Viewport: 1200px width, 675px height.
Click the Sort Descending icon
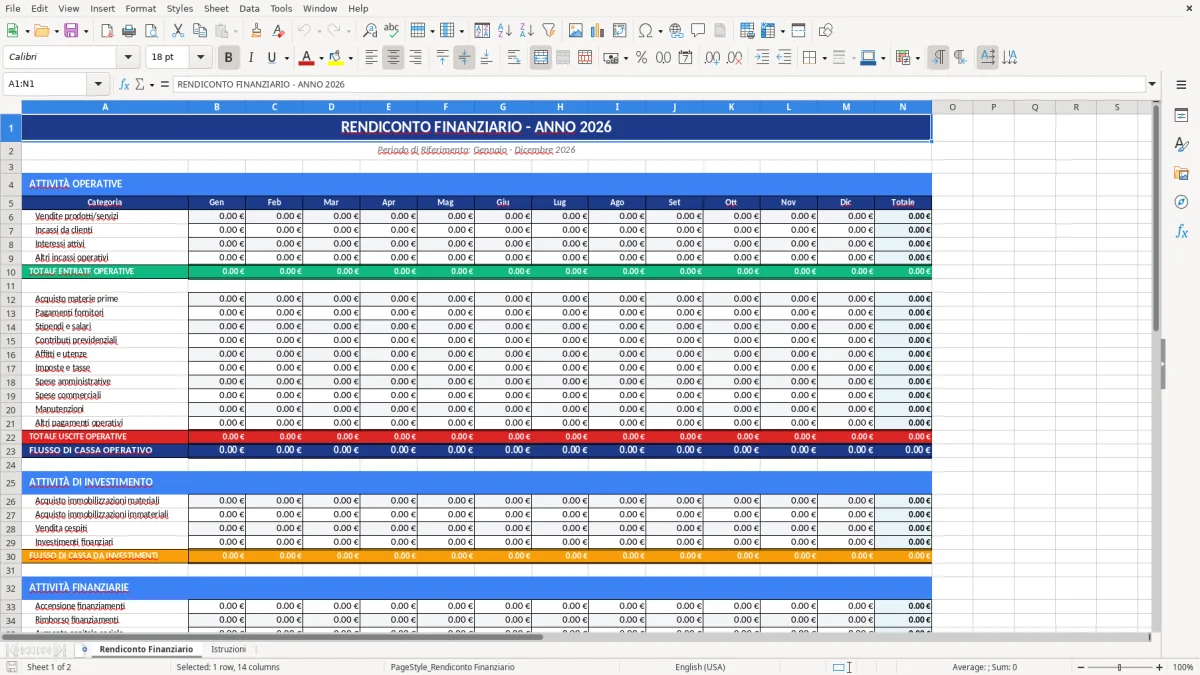(527, 31)
